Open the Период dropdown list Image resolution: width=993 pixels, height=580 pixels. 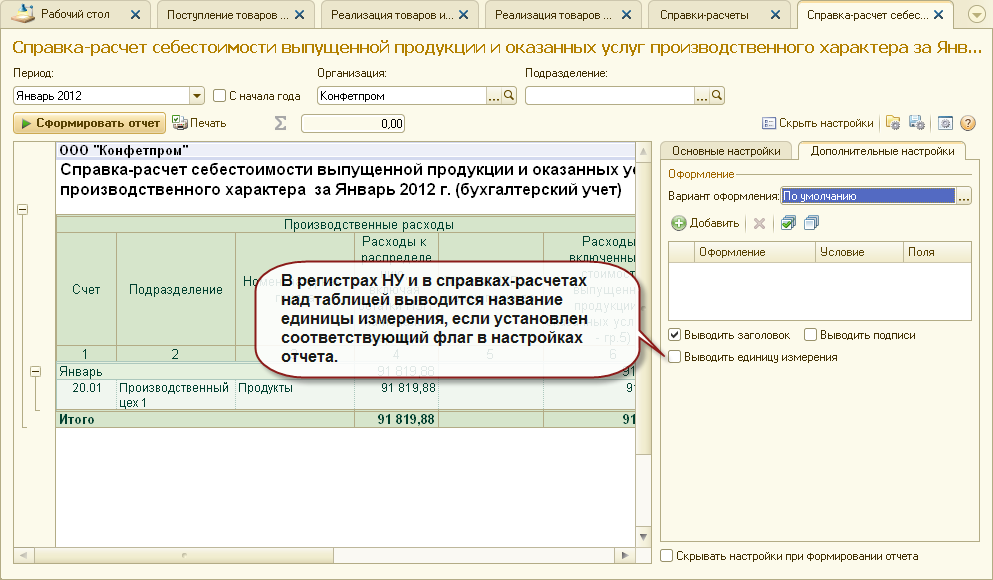(196, 96)
